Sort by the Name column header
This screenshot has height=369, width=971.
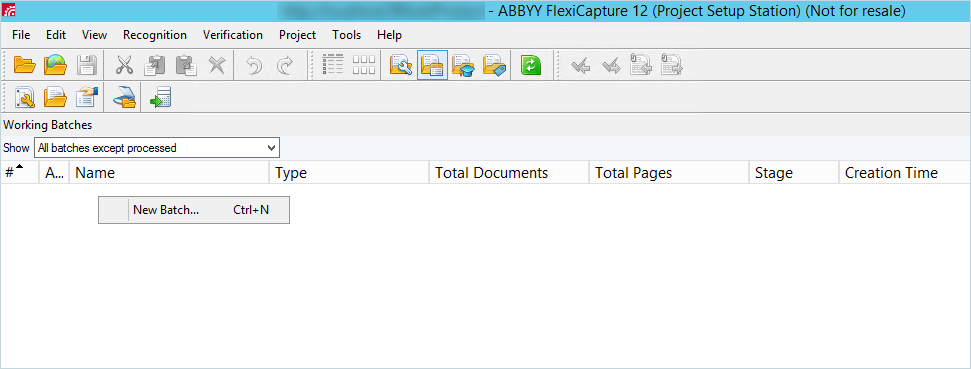[170, 173]
